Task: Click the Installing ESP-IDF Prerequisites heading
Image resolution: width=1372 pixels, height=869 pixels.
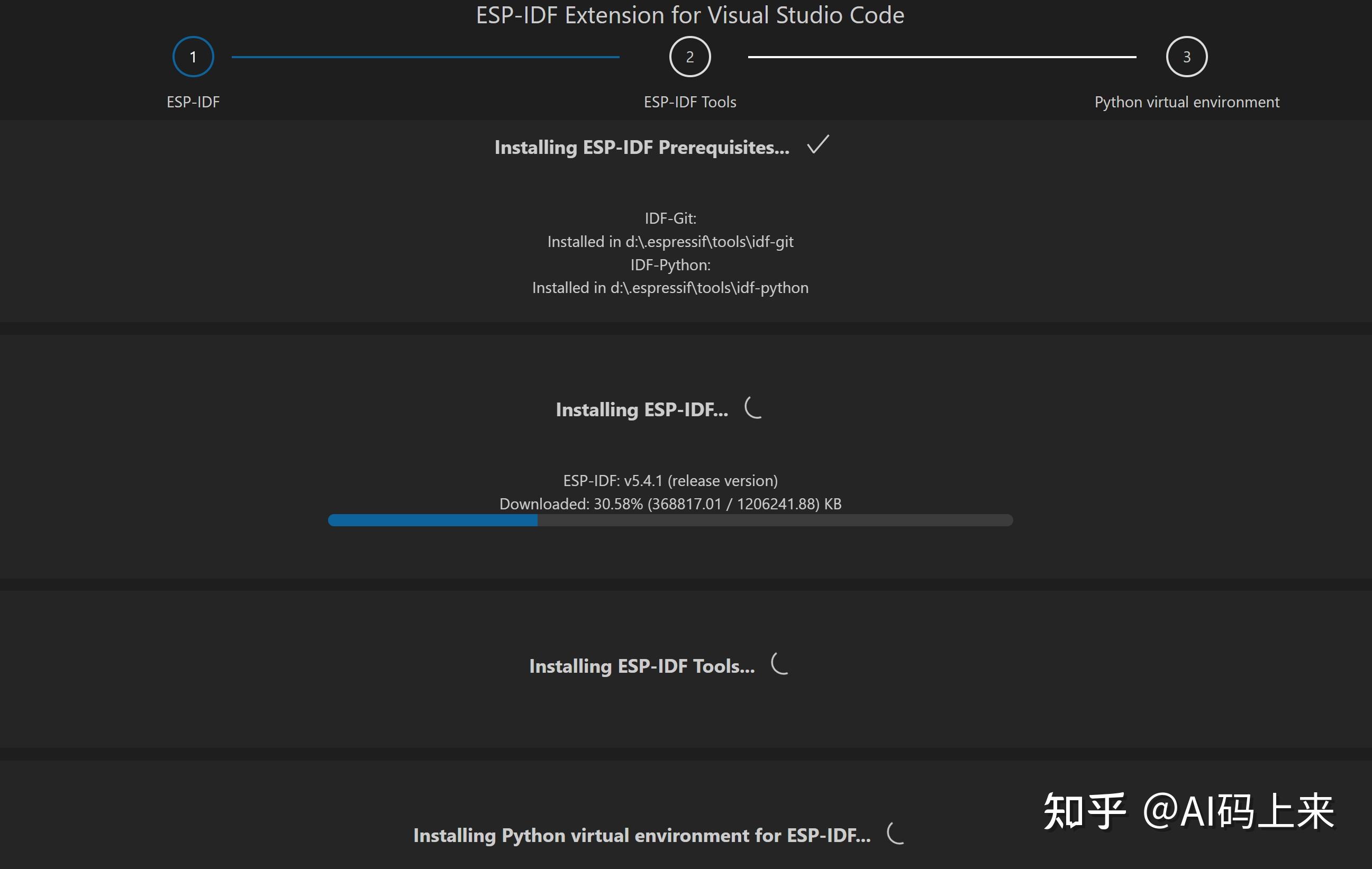Action: pyautogui.click(x=642, y=148)
